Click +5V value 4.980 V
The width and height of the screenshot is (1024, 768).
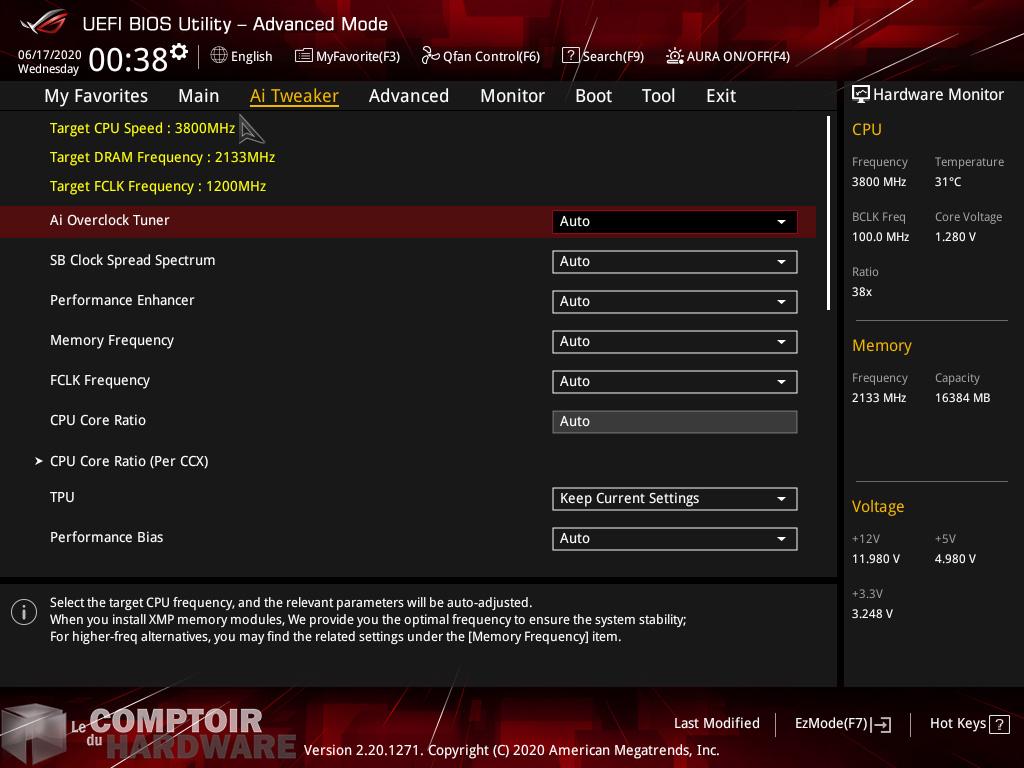point(955,559)
